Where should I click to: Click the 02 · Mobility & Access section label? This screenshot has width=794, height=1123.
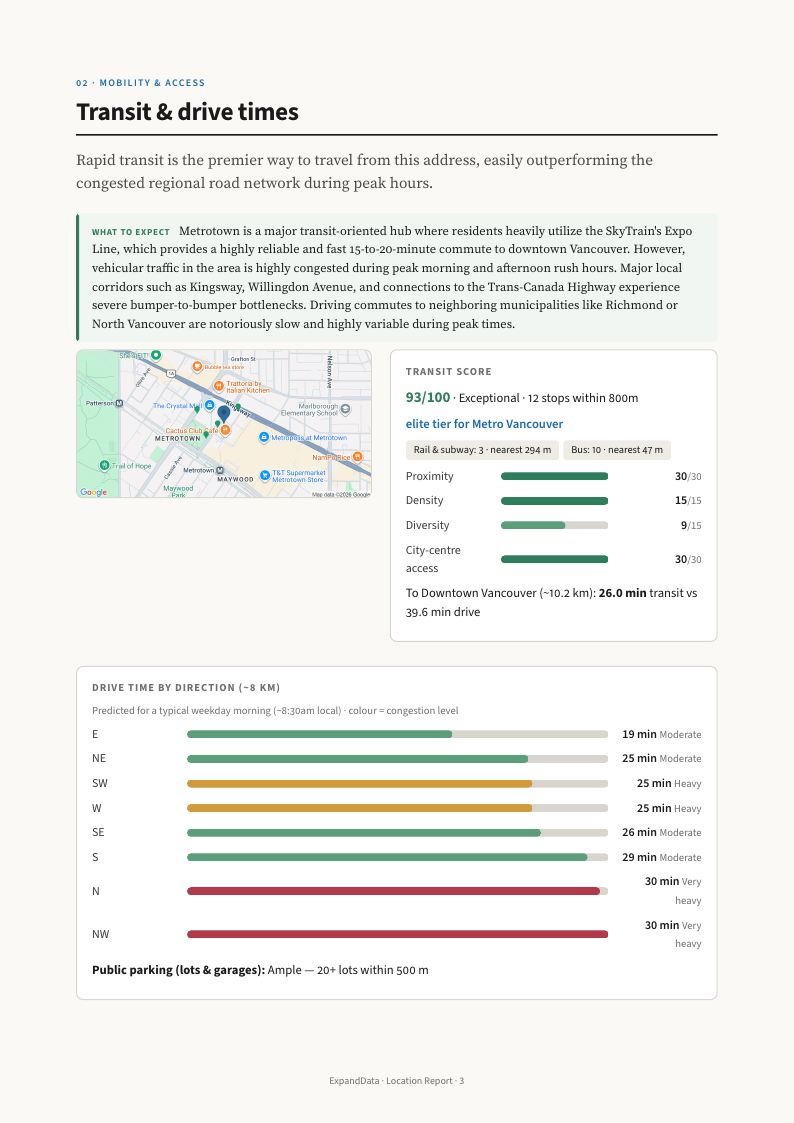click(x=140, y=83)
